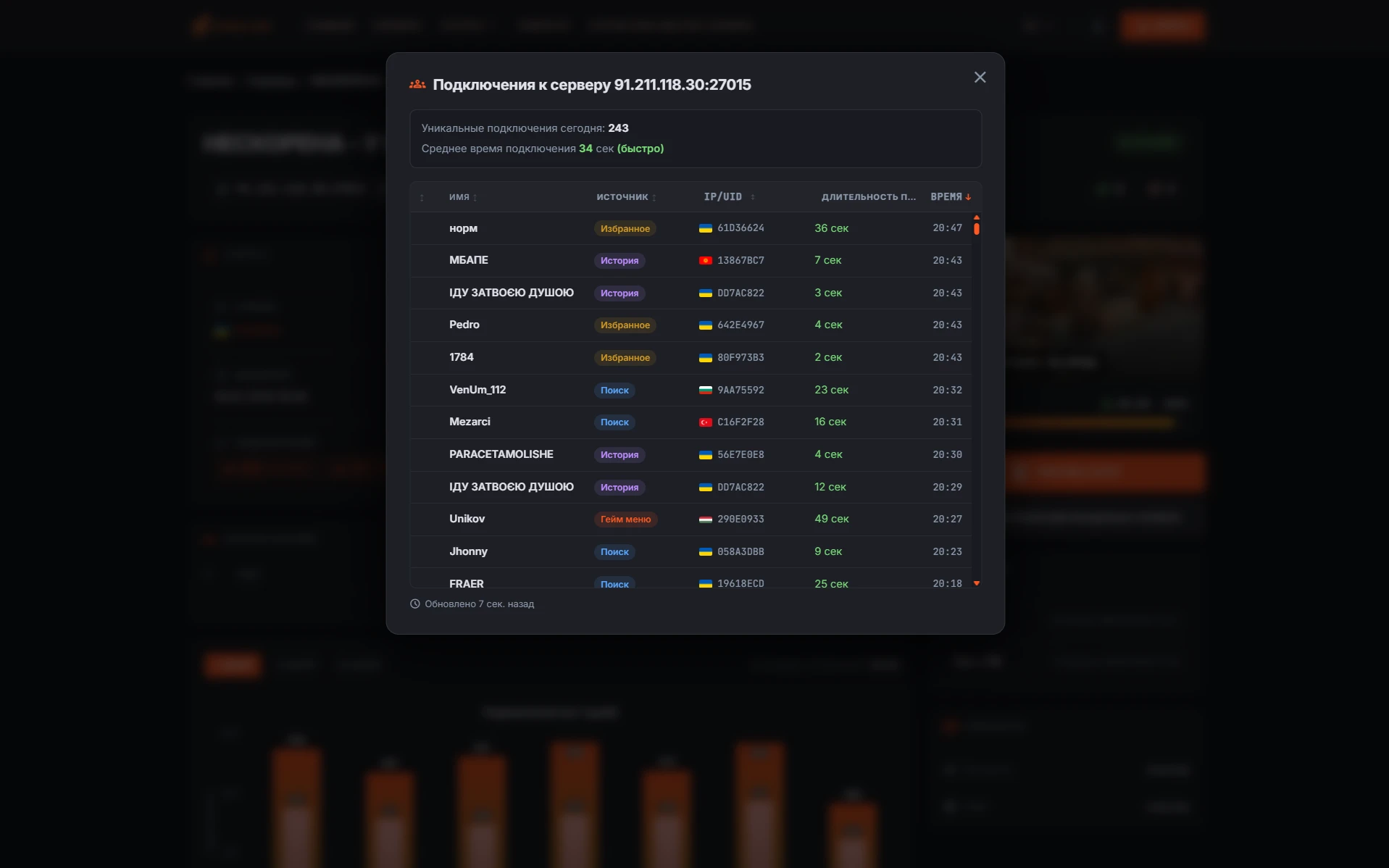Viewport: 1389px width, 868px height.
Task: Select player name PARACETAMOLISHE
Action: [x=501, y=454]
